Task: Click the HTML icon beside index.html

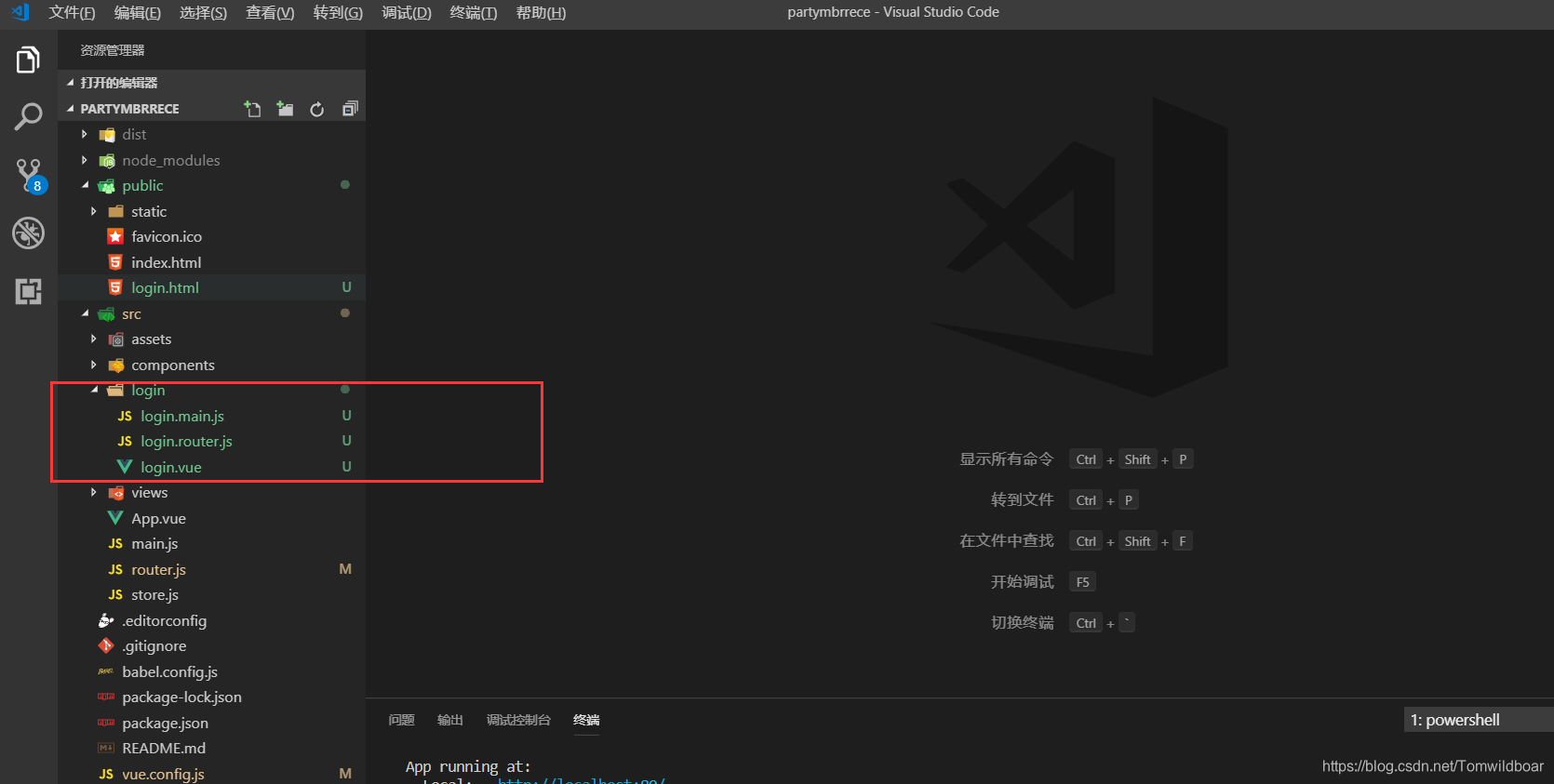Action: (x=115, y=262)
